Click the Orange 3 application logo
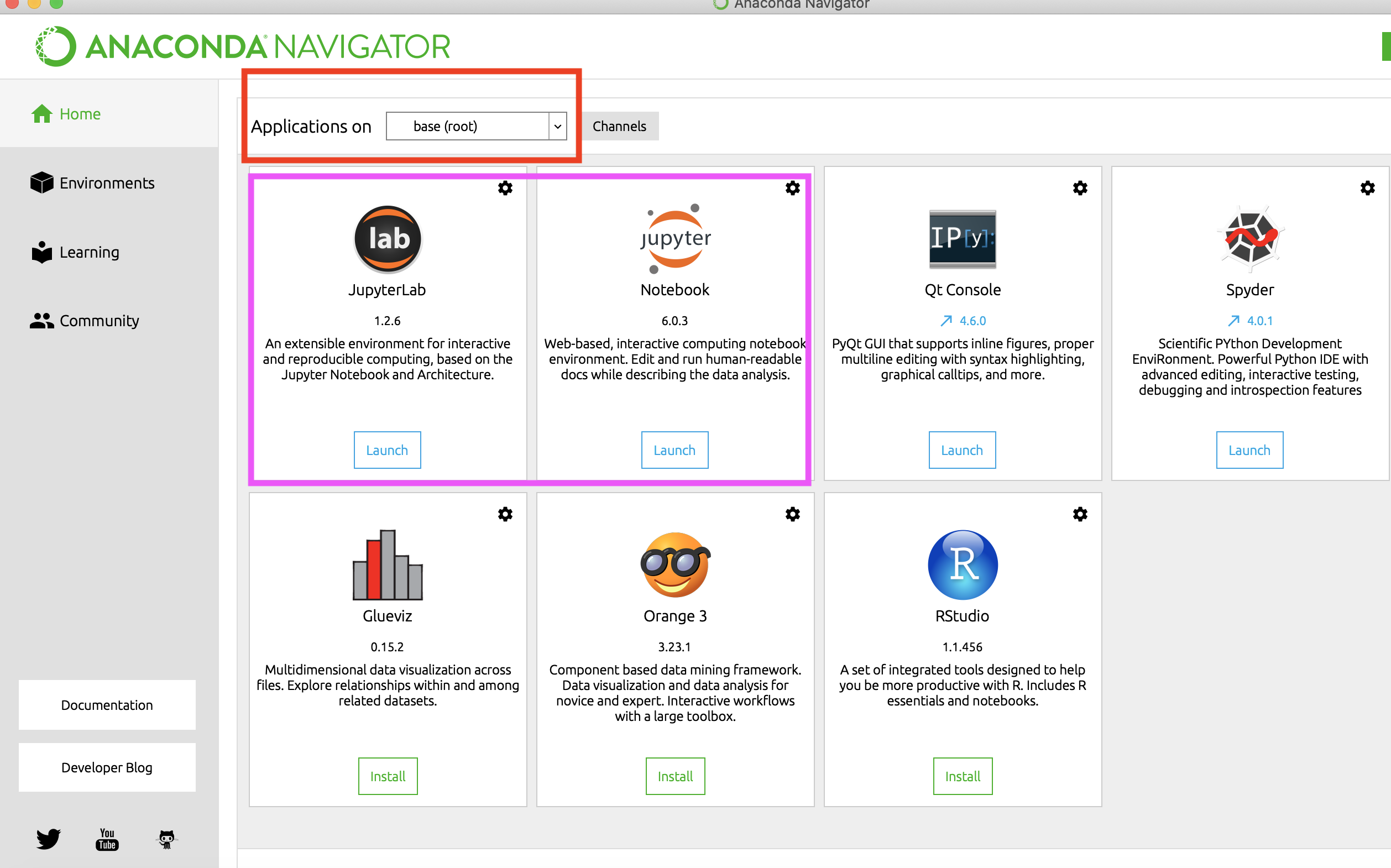 [675, 565]
